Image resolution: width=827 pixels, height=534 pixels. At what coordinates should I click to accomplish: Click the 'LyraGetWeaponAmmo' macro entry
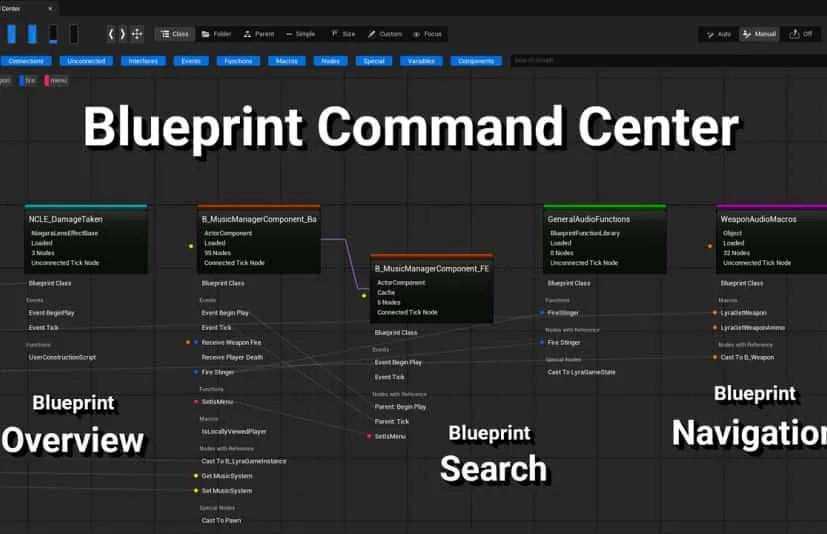[752, 328]
